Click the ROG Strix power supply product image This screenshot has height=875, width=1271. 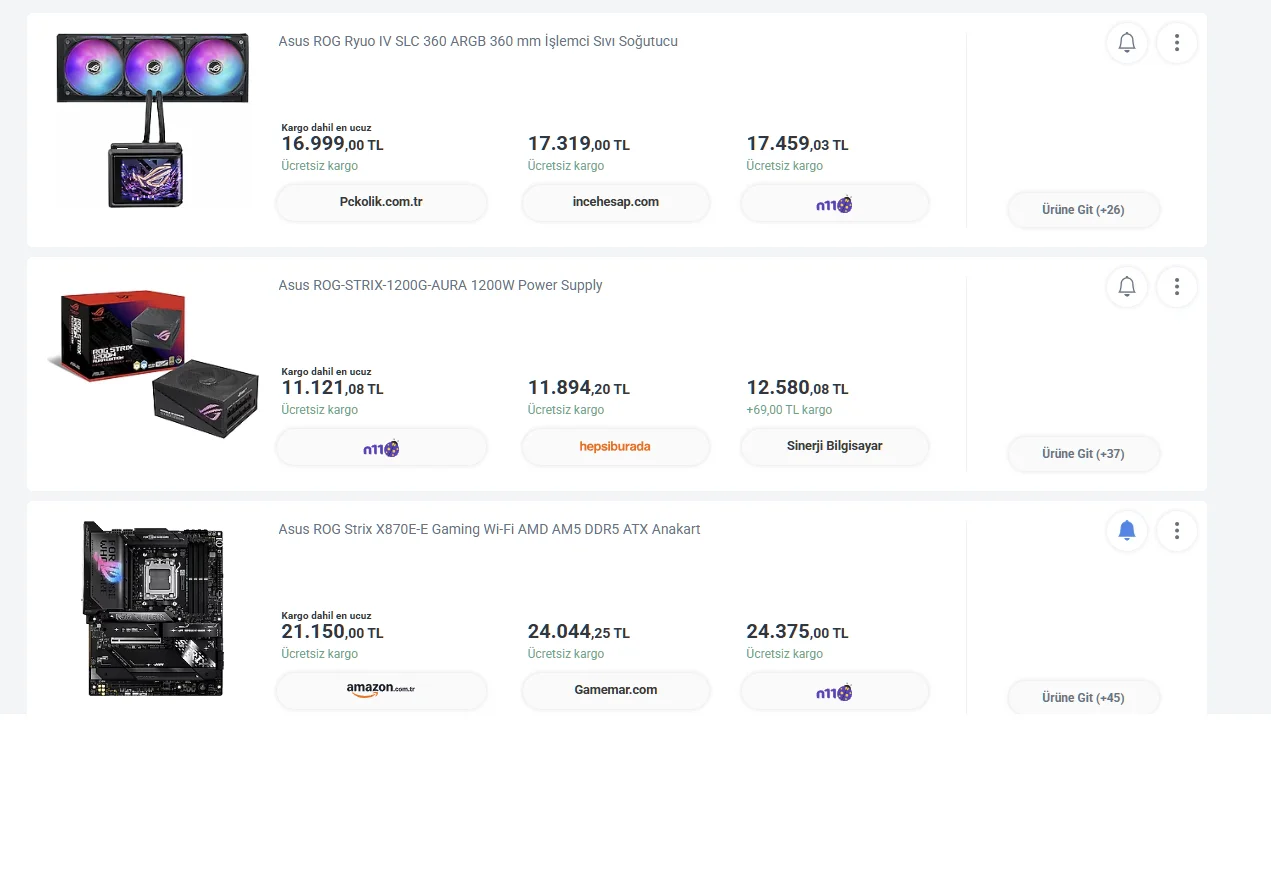pyautogui.click(x=153, y=363)
